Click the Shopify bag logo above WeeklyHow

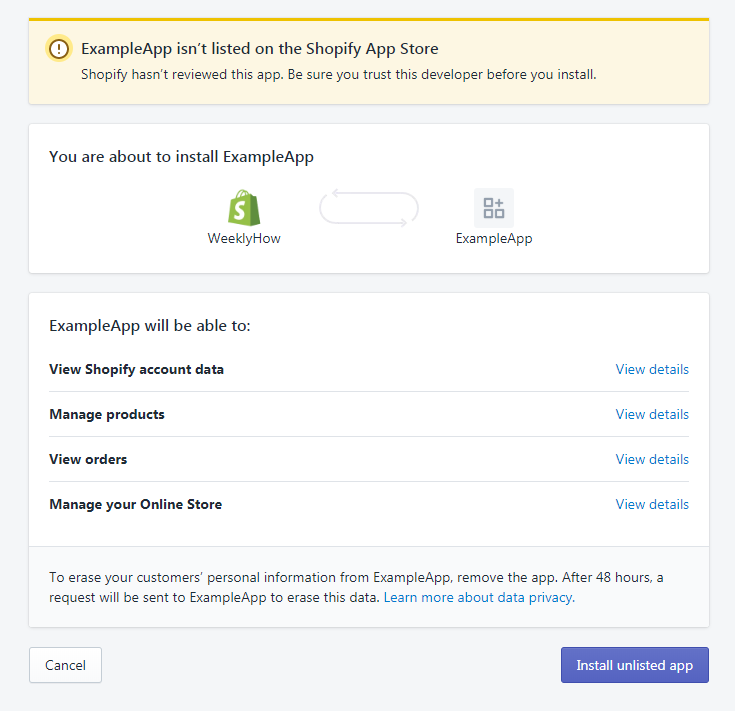coord(244,208)
